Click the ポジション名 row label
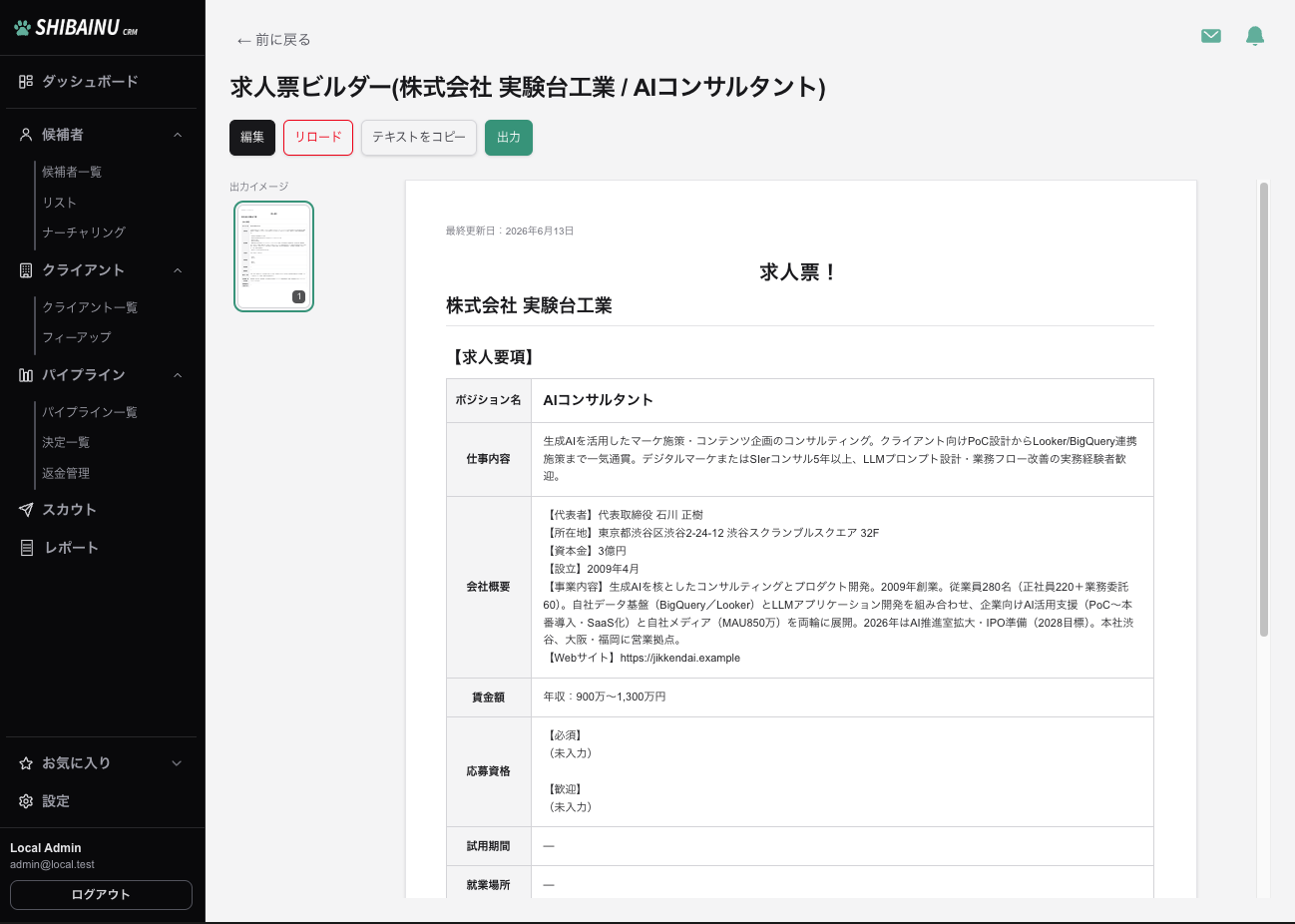Viewport: 1295px width, 924px height. point(488,400)
